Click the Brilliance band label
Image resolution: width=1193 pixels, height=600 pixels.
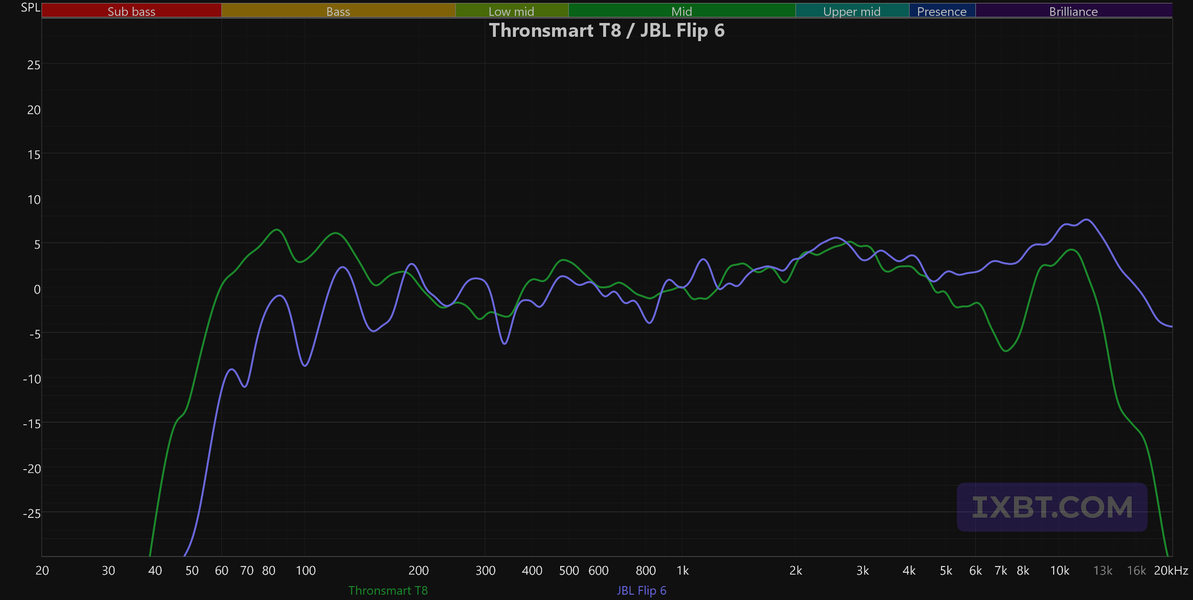1073,11
